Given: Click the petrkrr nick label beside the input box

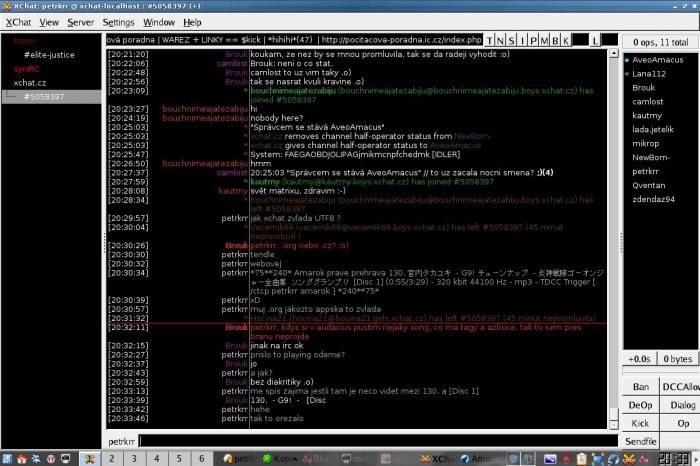Looking at the screenshot, I should pyautogui.click(x=121, y=441).
